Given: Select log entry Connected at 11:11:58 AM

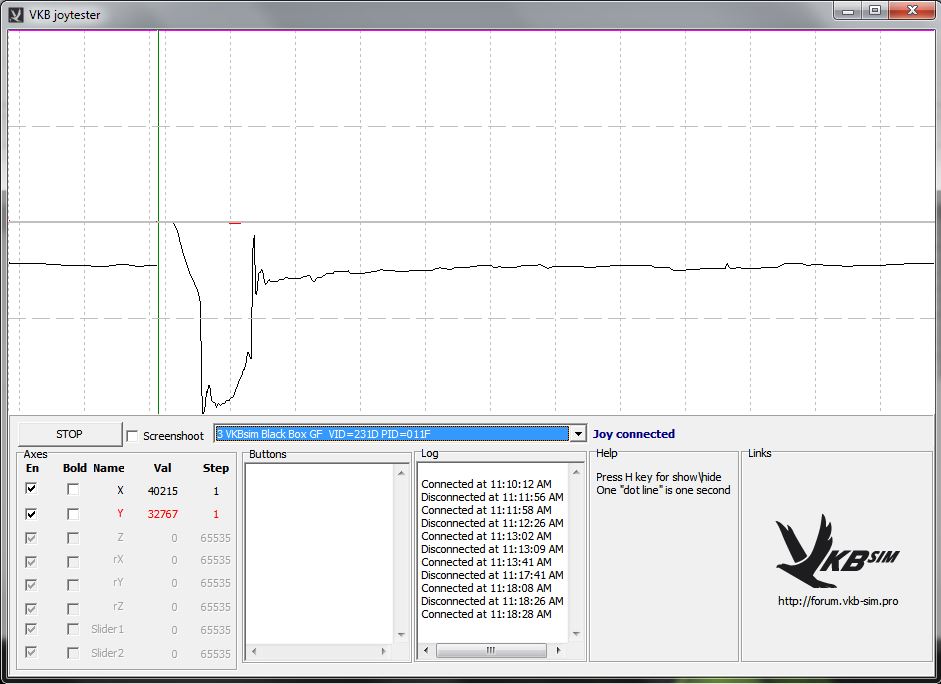Looking at the screenshot, I should coord(486,510).
